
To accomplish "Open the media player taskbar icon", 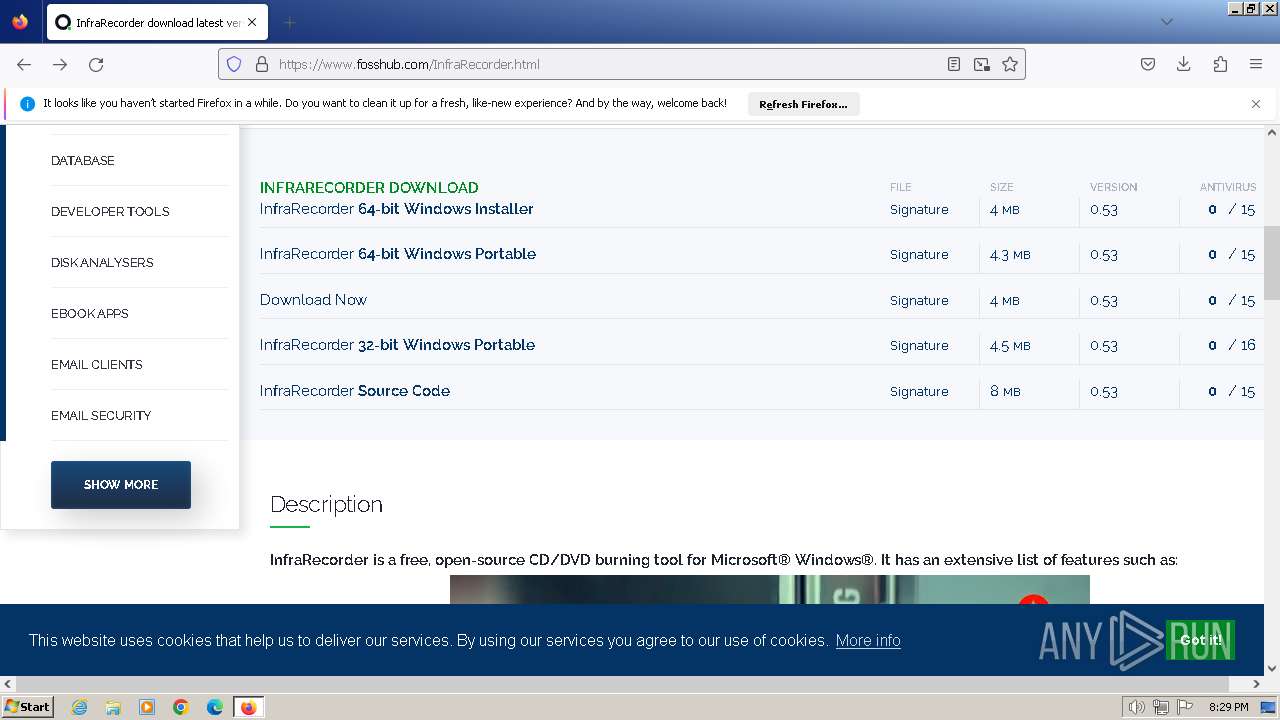I will [147, 707].
